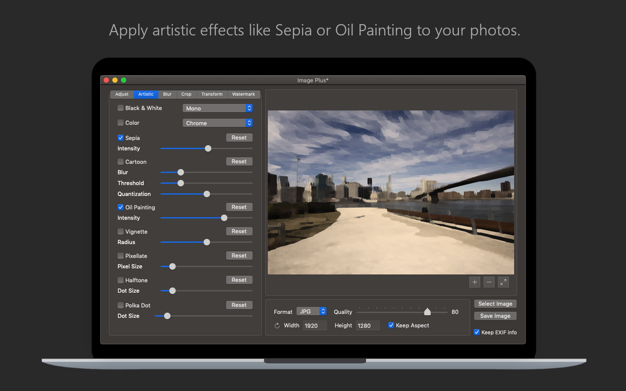Click the zoom out minus icon

point(489,282)
